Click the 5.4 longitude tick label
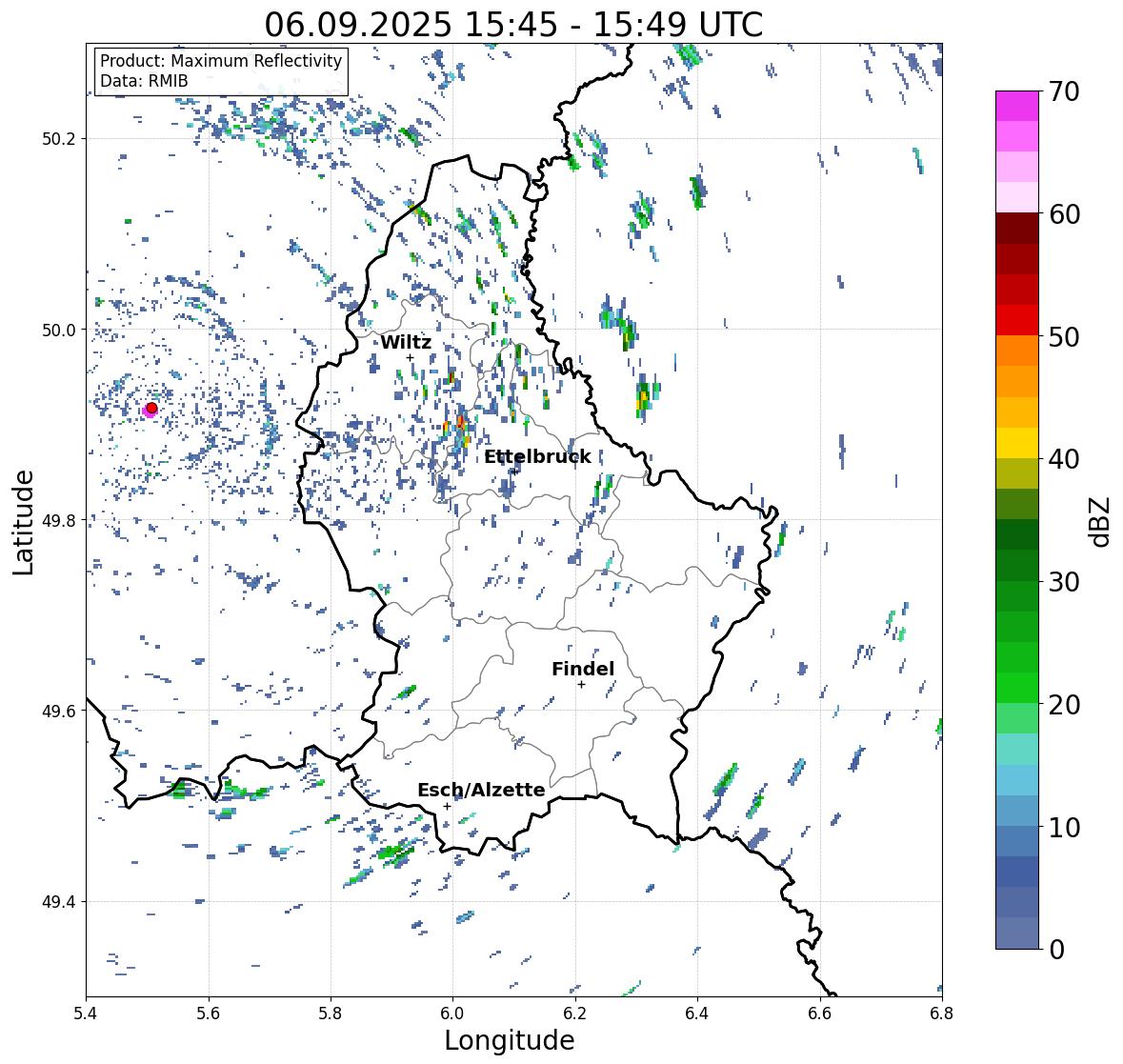 86,1014
